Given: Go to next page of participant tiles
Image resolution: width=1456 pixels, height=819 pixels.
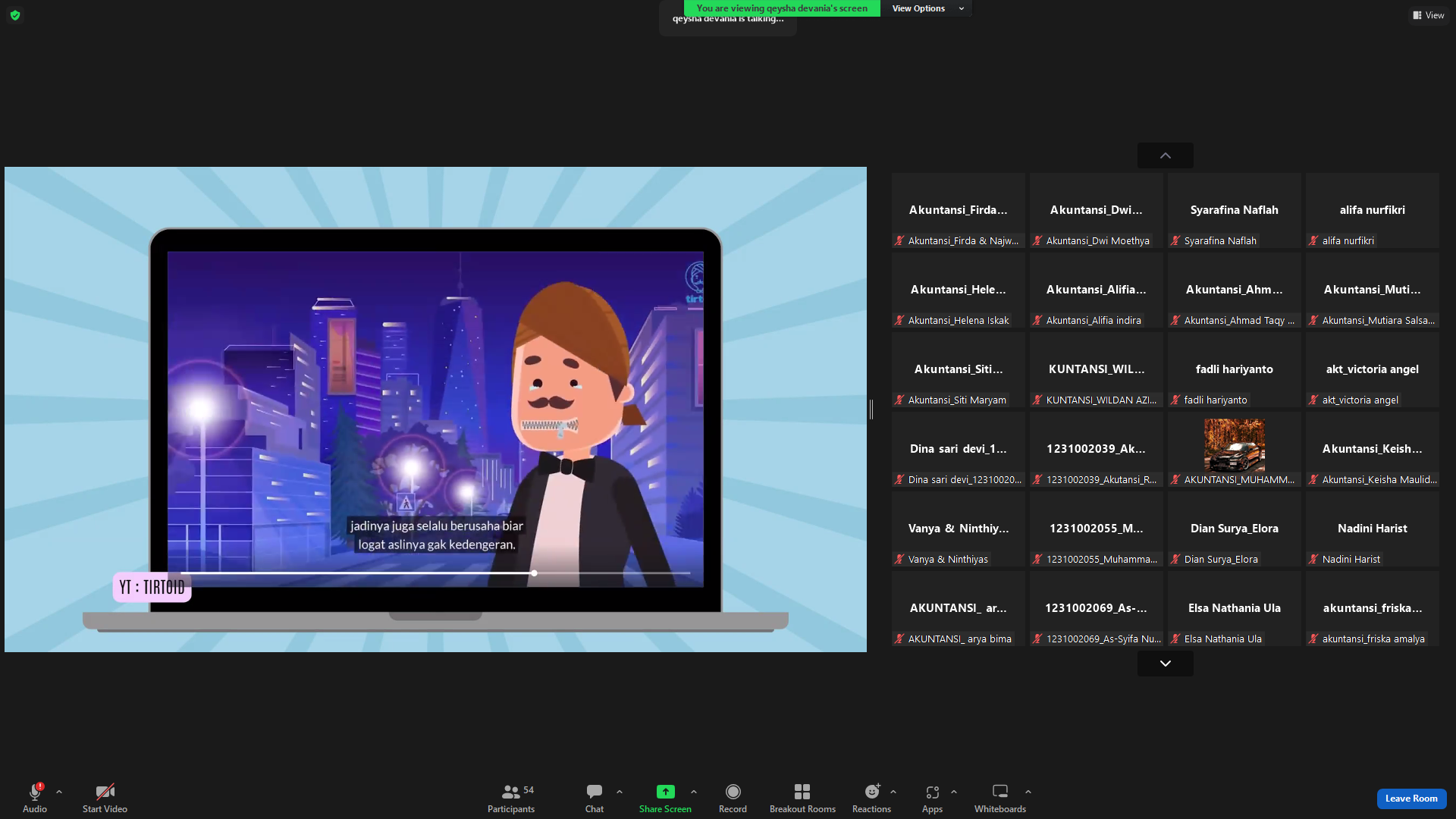Looking at the screenshot, I should pos(1166,664).
